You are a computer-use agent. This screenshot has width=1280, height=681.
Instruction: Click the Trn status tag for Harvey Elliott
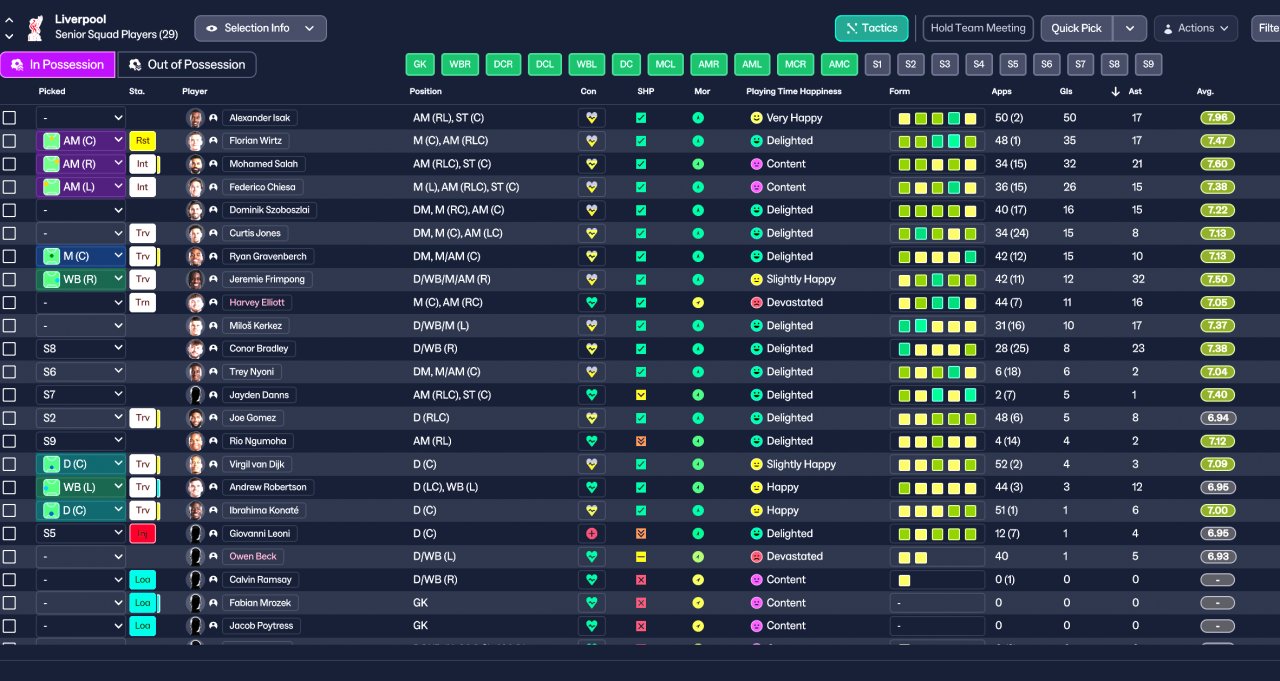click(x=143, y=302)
